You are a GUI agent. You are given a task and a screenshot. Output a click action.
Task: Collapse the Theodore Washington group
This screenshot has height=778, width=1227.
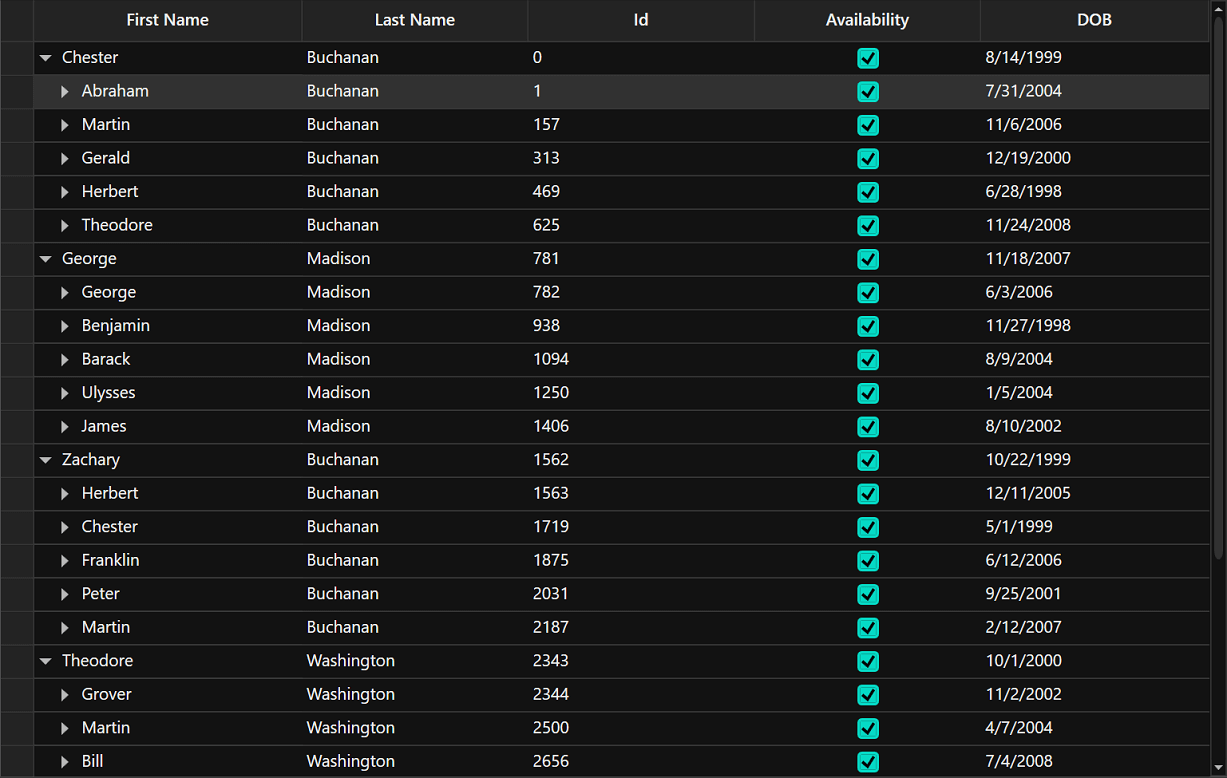tap(45, 661)
